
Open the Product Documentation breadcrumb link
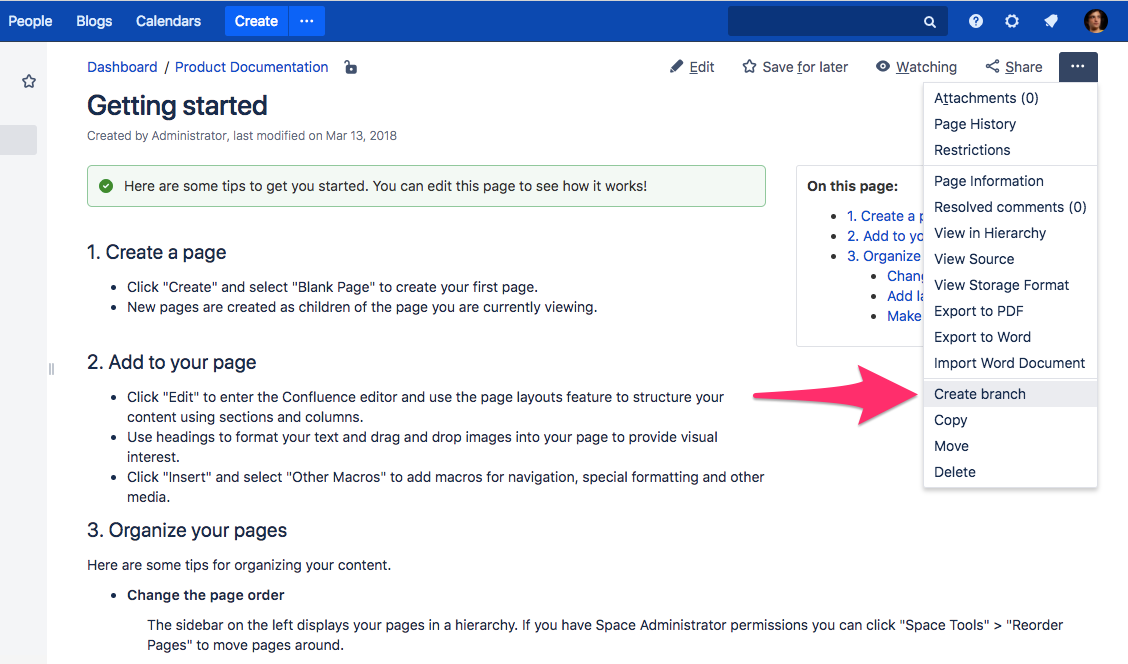[251, 67]
